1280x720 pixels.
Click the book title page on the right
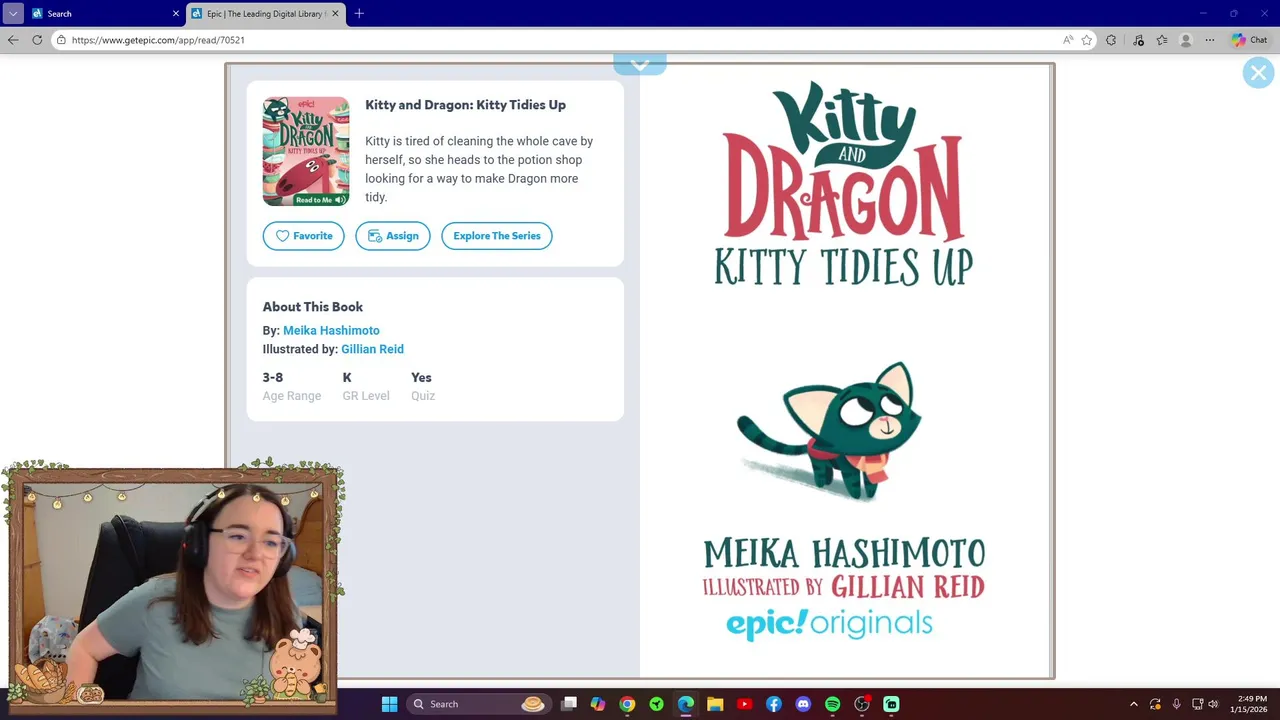coord(845,371)
